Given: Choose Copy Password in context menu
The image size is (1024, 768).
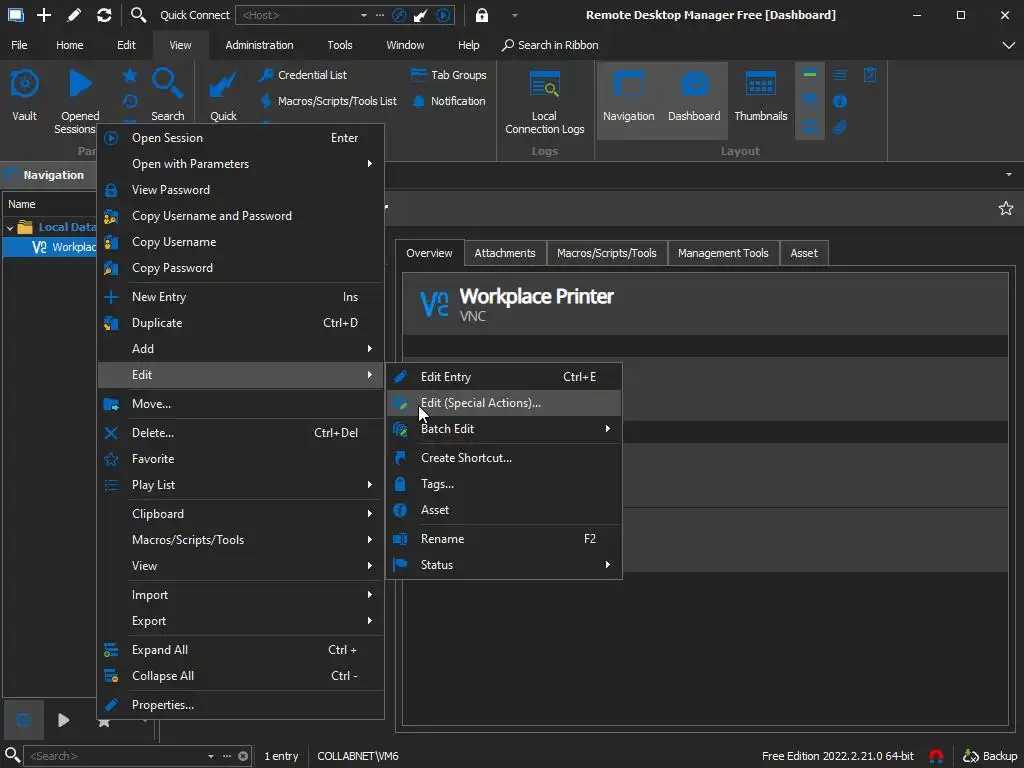Looking at the screenshot, I should pos(240,268).
